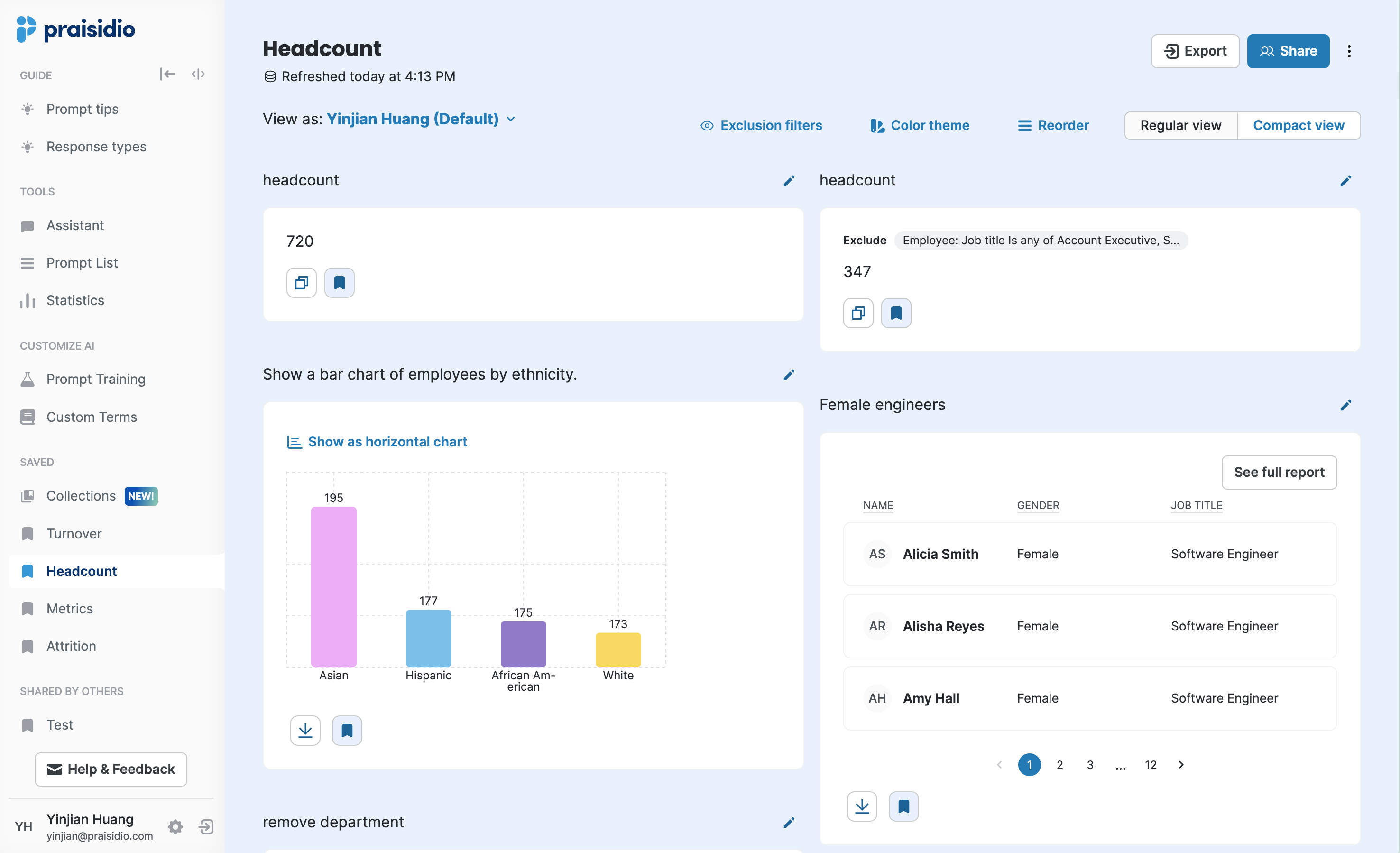Edit the Female engineers prompt with the pencil icon

pyautogui.click(x=1345, y=405)
